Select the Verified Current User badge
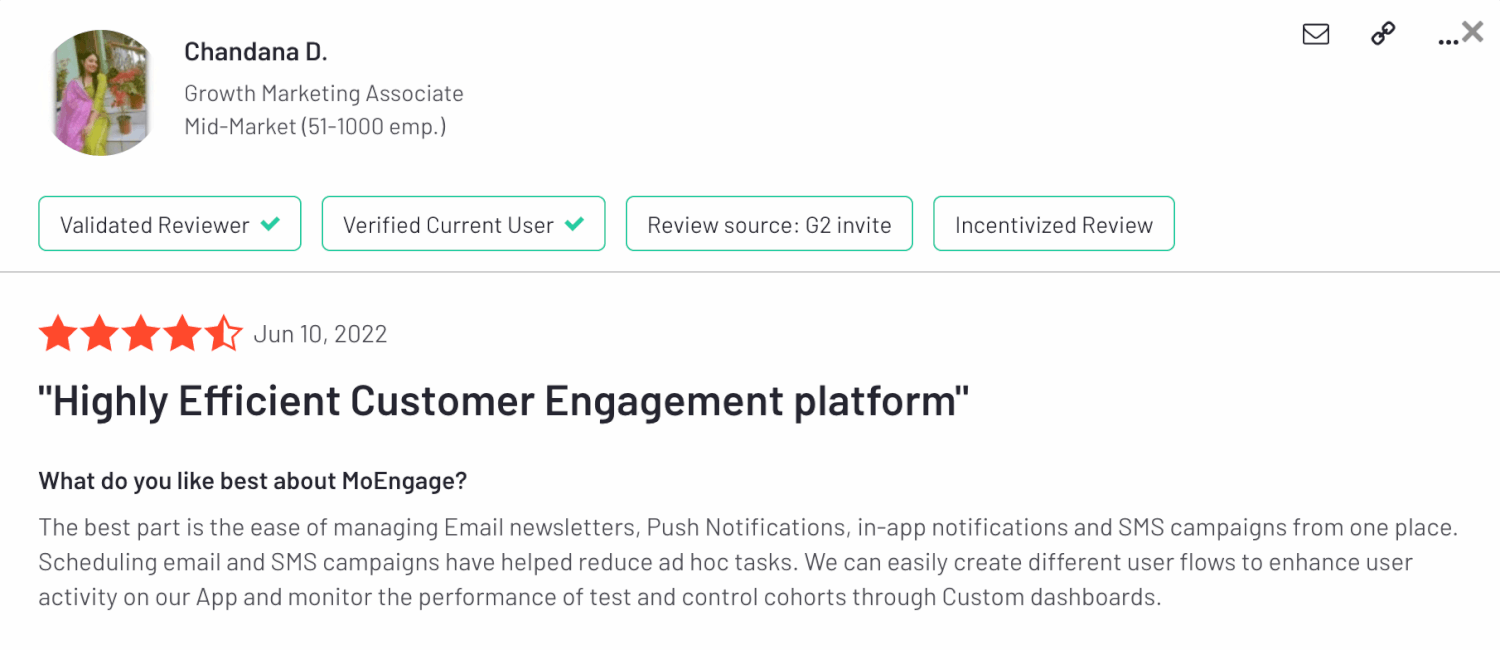Screen dimensions: 1500x650 click(463, 224)
